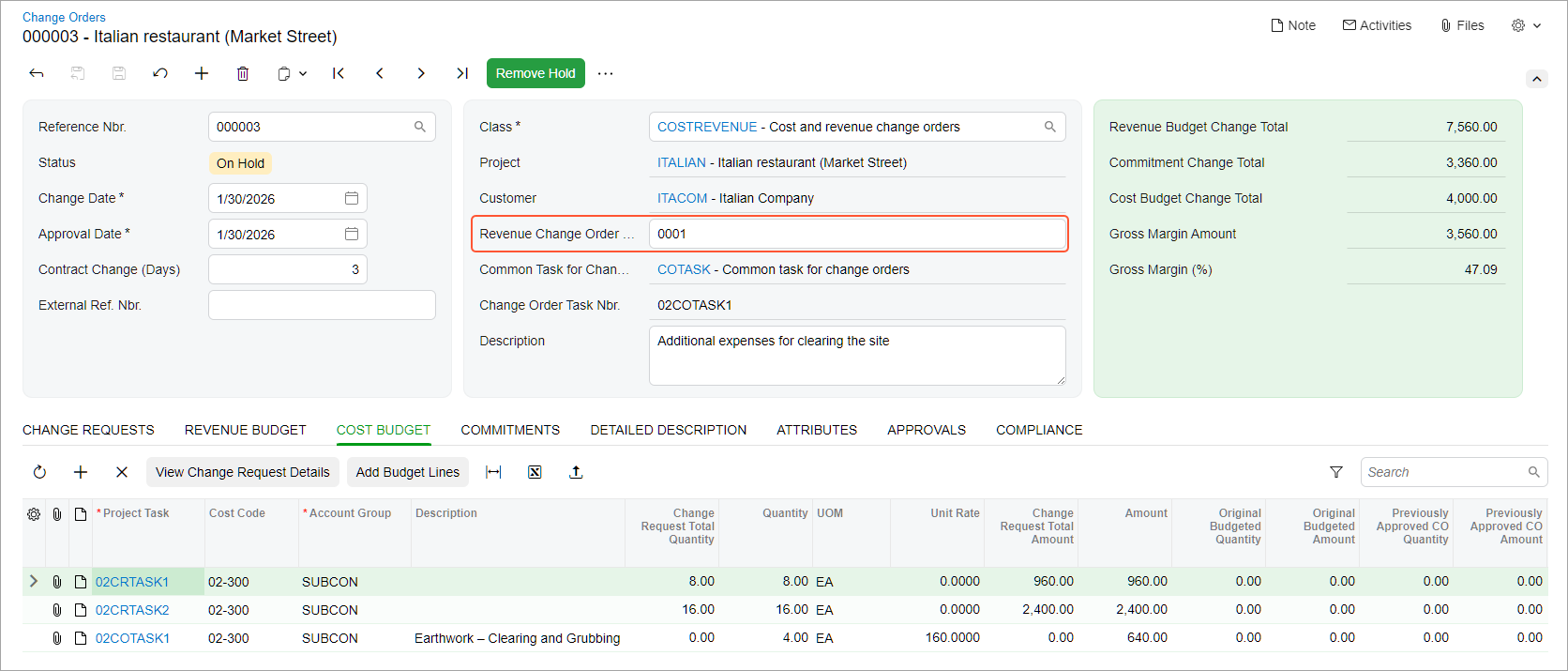1568x671 pixels.
Task: Click Add Budget Lines button
Action: (x=408, y=472)
